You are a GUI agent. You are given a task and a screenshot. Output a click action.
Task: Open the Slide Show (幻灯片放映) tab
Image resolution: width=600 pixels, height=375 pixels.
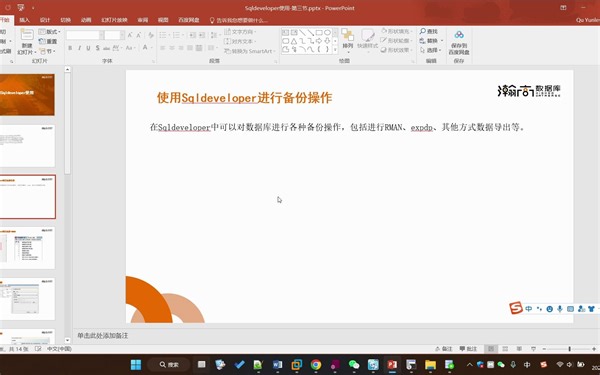pyautogui.click(x=114, y=20)
